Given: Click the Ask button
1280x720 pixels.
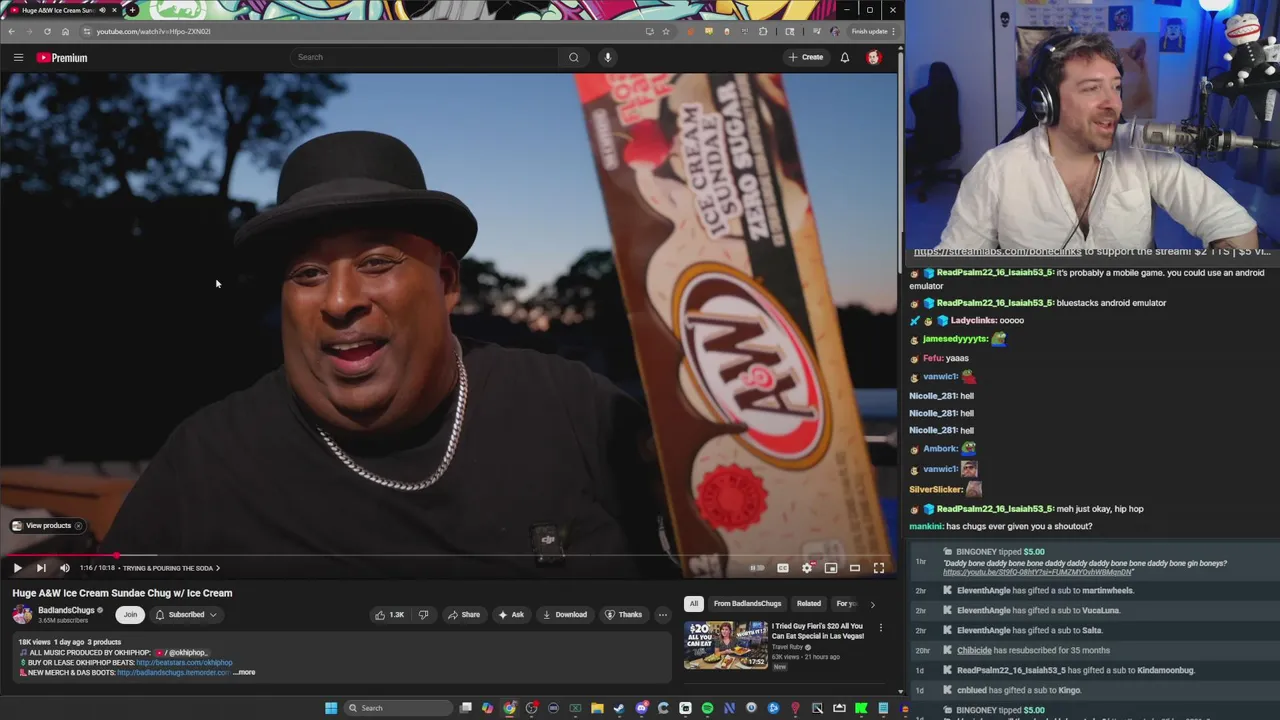Looking at the screenshot, I should click(x=511, y=614).
